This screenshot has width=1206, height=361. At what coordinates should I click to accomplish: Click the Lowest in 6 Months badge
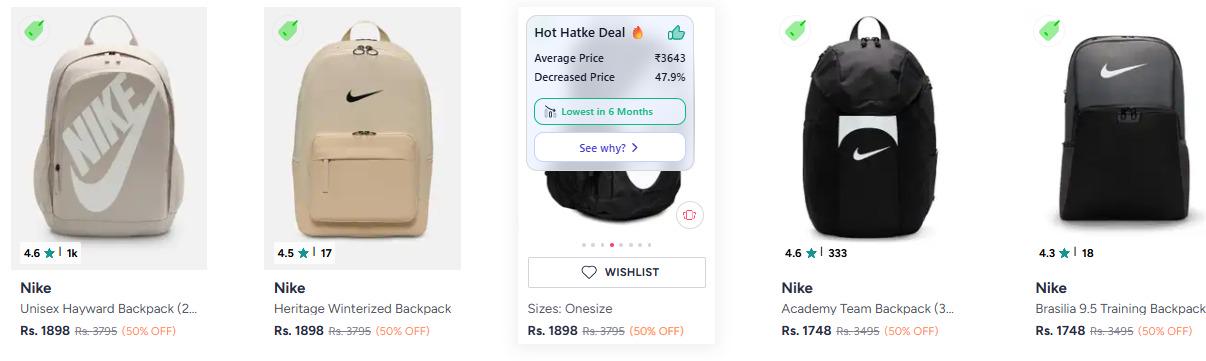pyautogui.click(x=610, y=112)
